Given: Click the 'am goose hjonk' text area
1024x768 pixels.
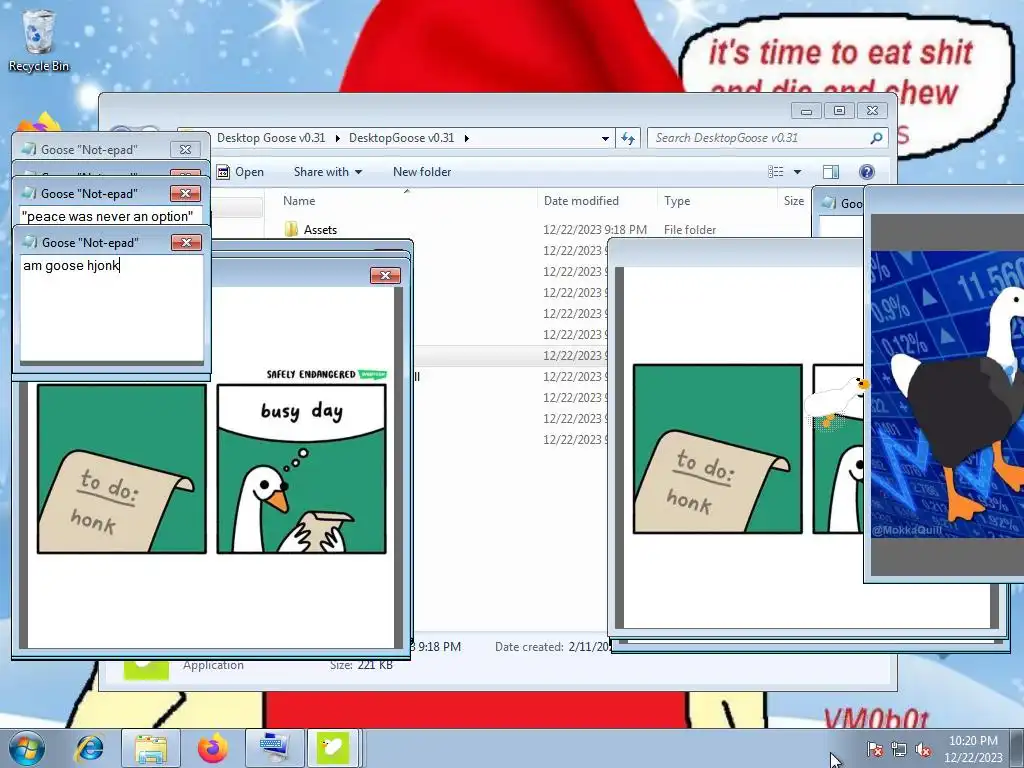Looking at the screenshot, I should (x=112, y=308).
